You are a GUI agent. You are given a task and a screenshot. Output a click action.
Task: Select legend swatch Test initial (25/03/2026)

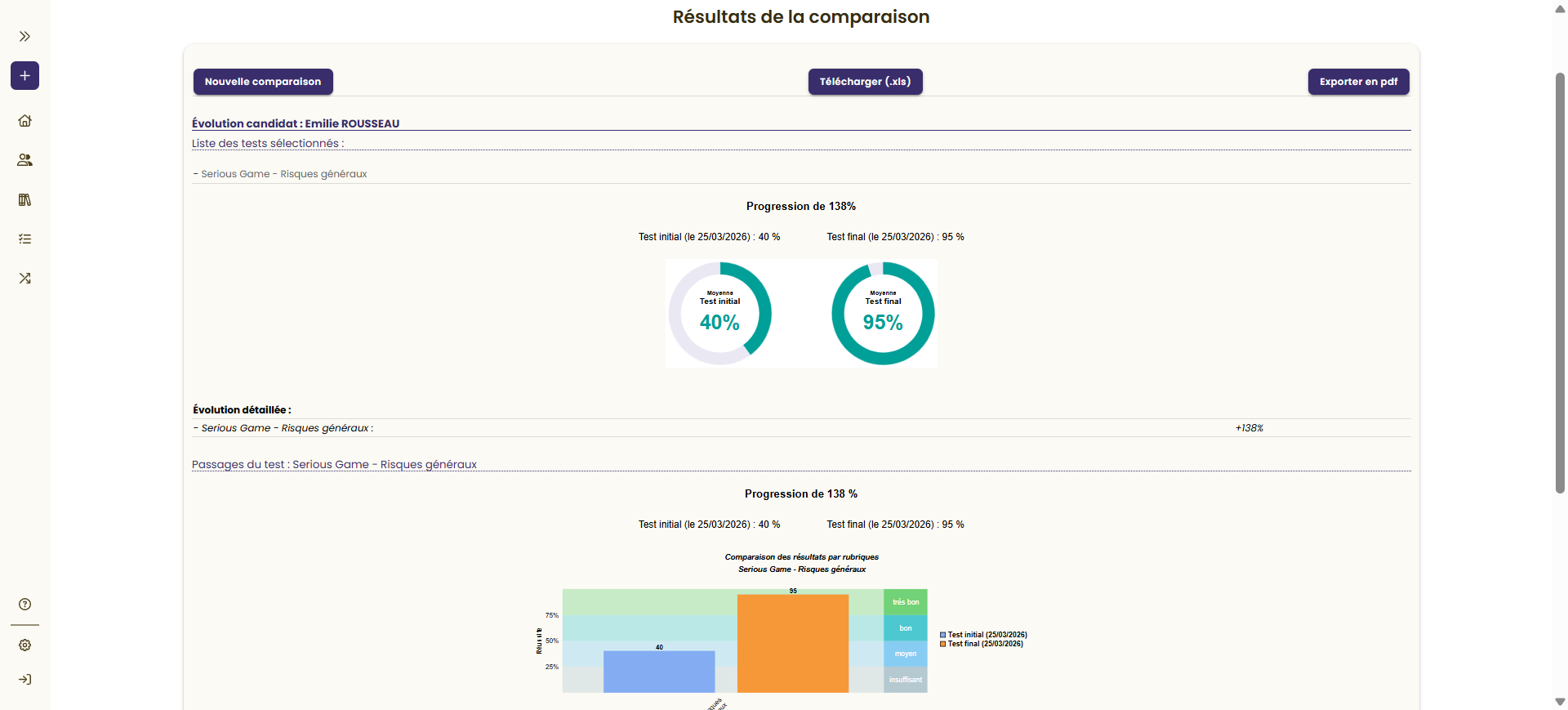(942, 635)
